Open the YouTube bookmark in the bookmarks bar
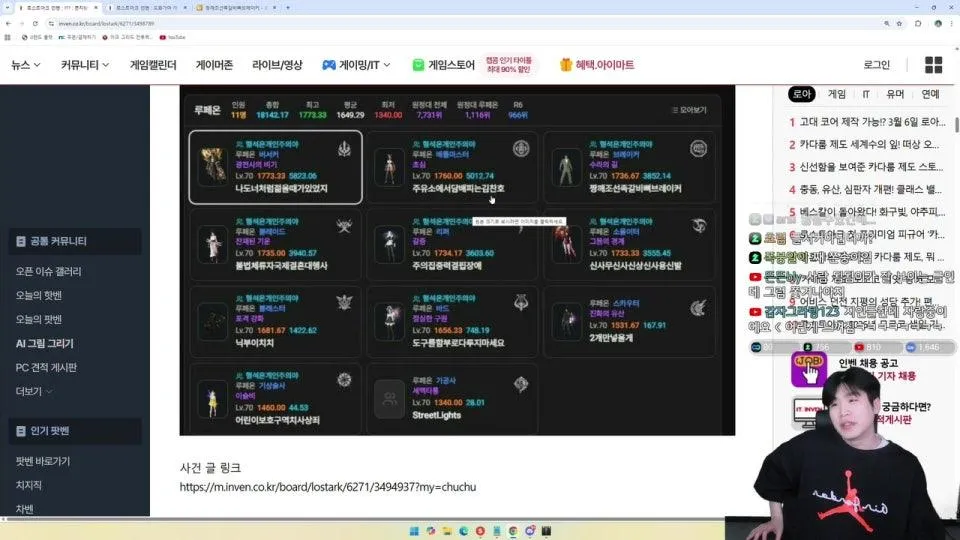 point(173,37)
